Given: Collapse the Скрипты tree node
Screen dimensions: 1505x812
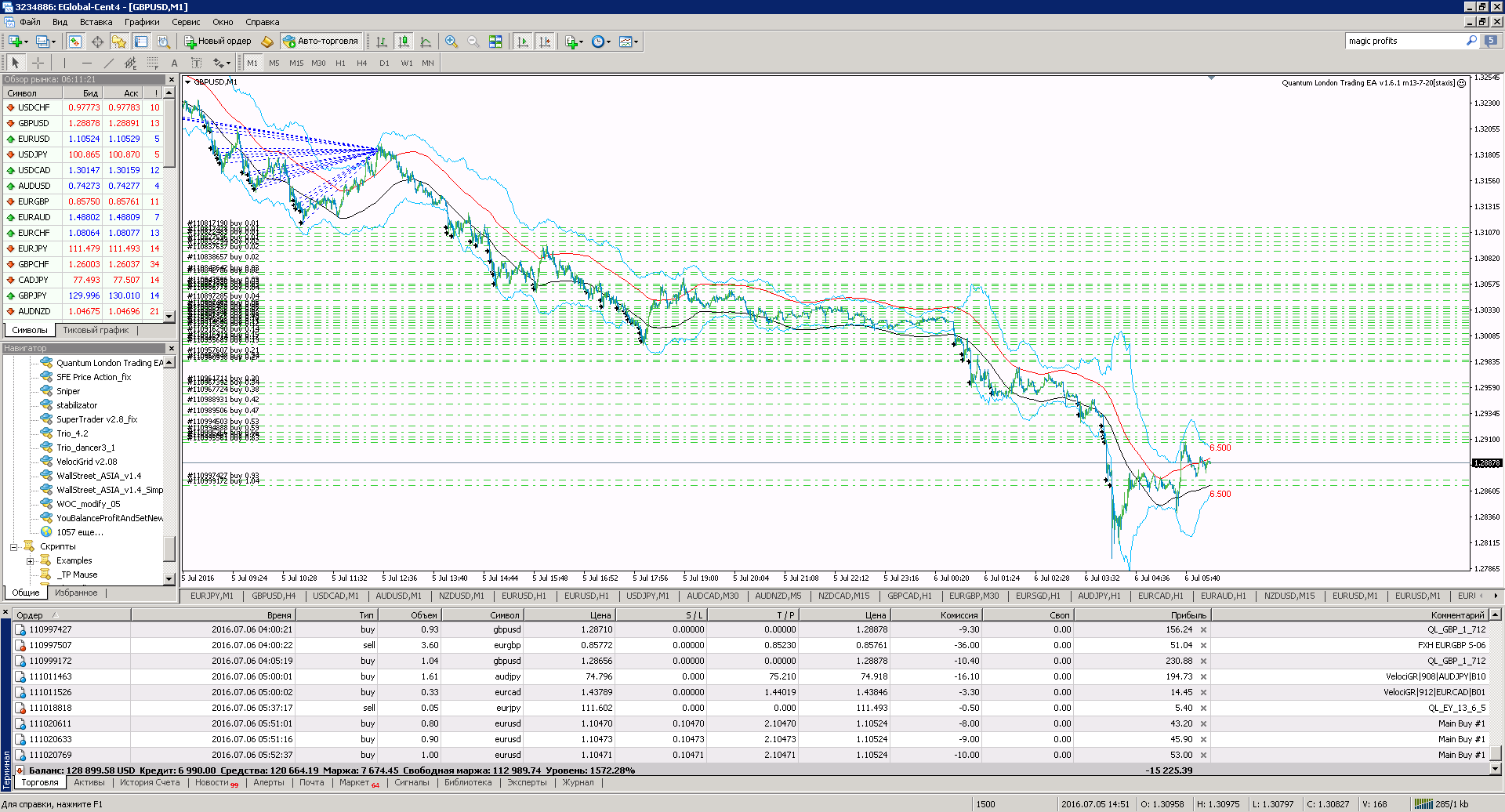Looking at the screenshot, I should pyautogui.click(x=13, y=547).
